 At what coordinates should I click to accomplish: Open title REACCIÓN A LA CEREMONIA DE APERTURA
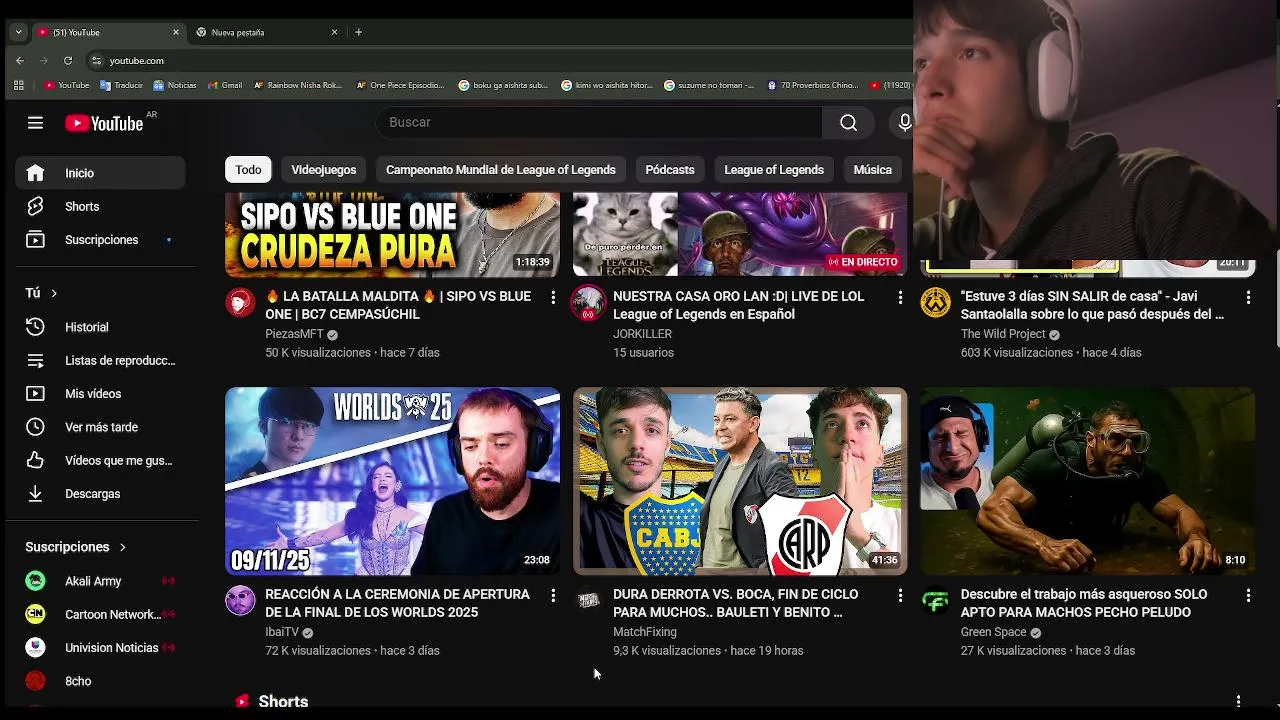coord(398,603)
